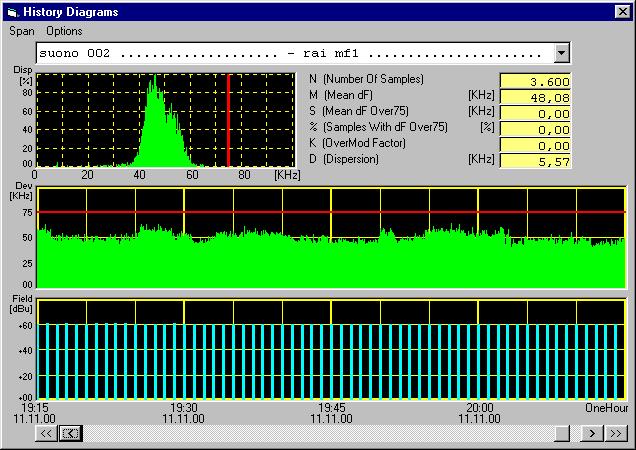
Task: Open the Options menu
Action: tap(64, 31)
